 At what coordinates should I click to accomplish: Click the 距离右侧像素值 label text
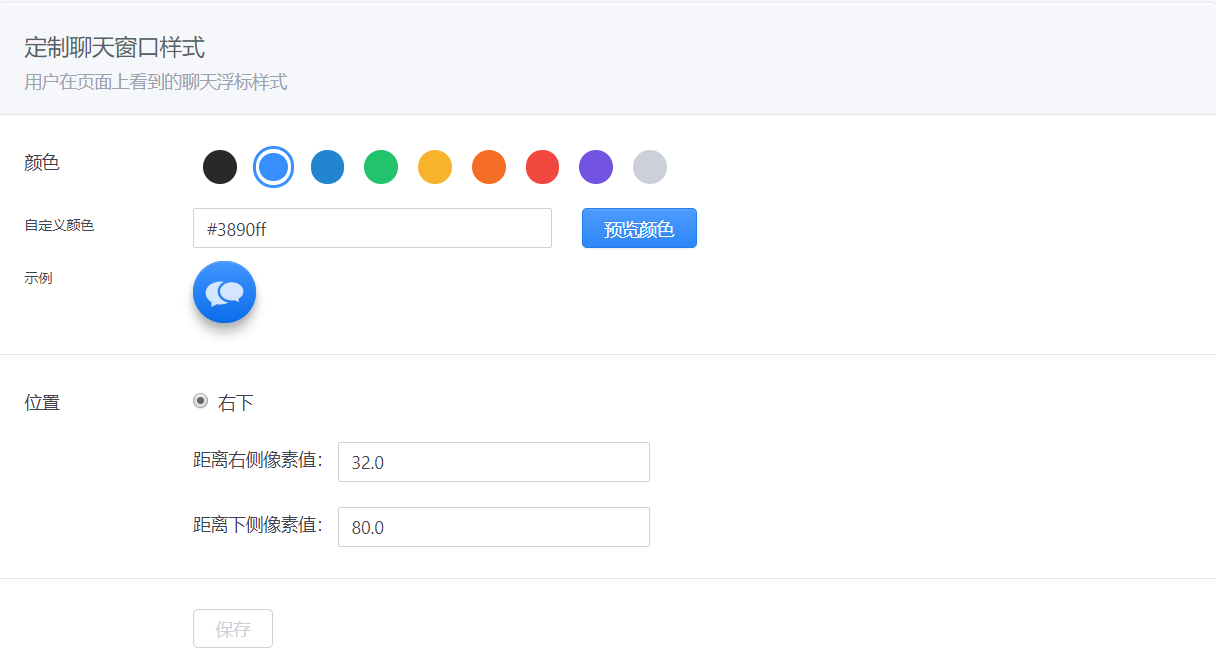258,461
